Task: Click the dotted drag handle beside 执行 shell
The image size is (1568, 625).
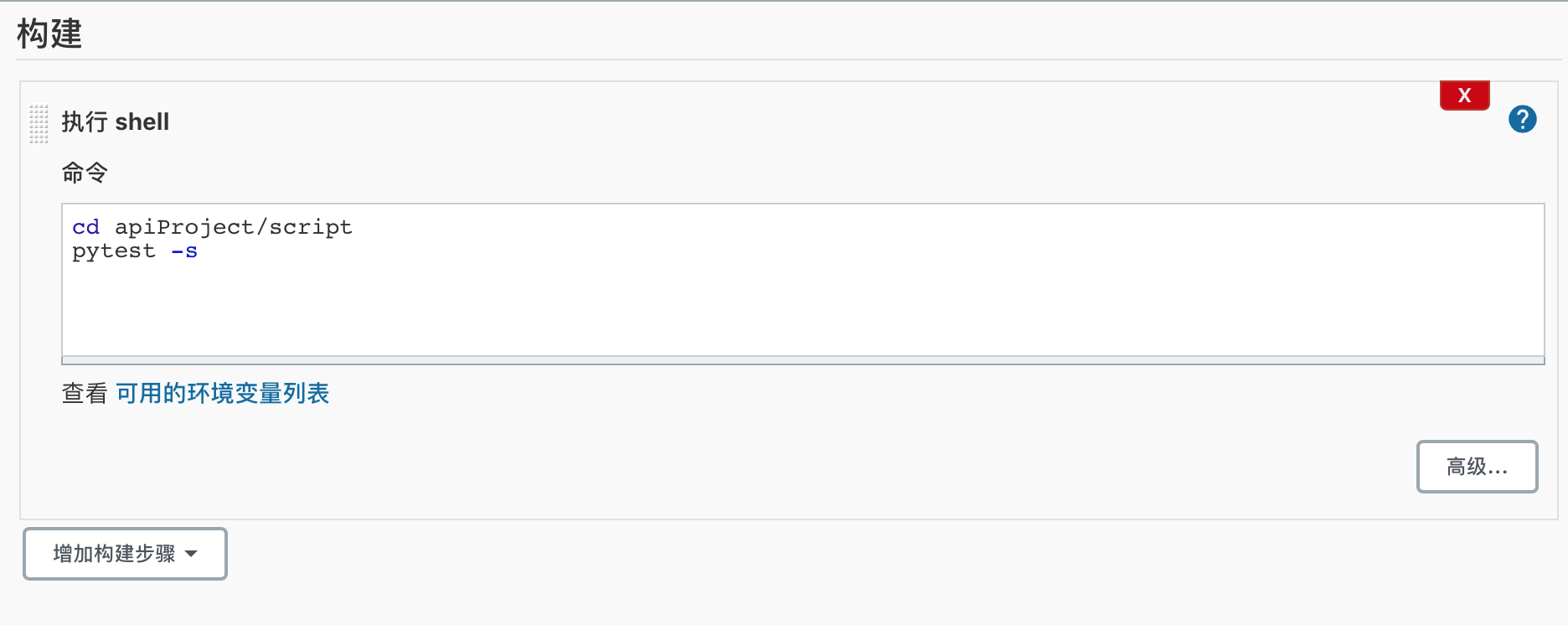Action: (x=38, y=121)
